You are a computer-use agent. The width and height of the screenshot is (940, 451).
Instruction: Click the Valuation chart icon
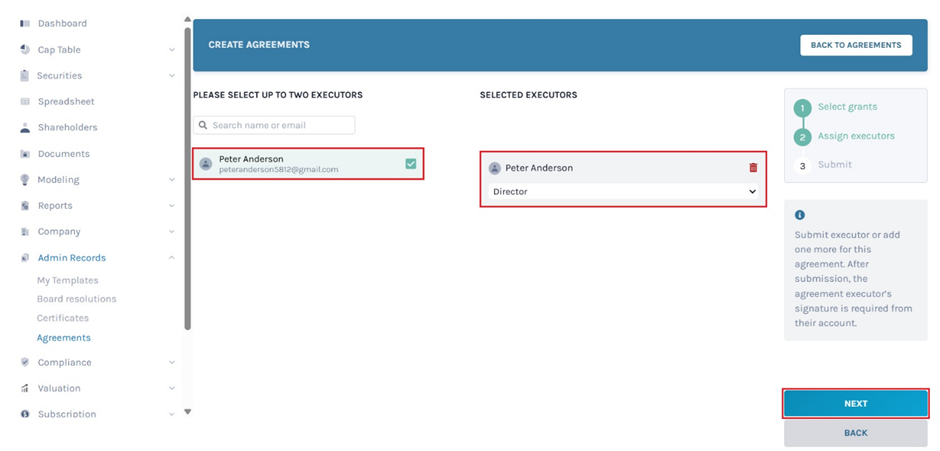coord(25,388)
